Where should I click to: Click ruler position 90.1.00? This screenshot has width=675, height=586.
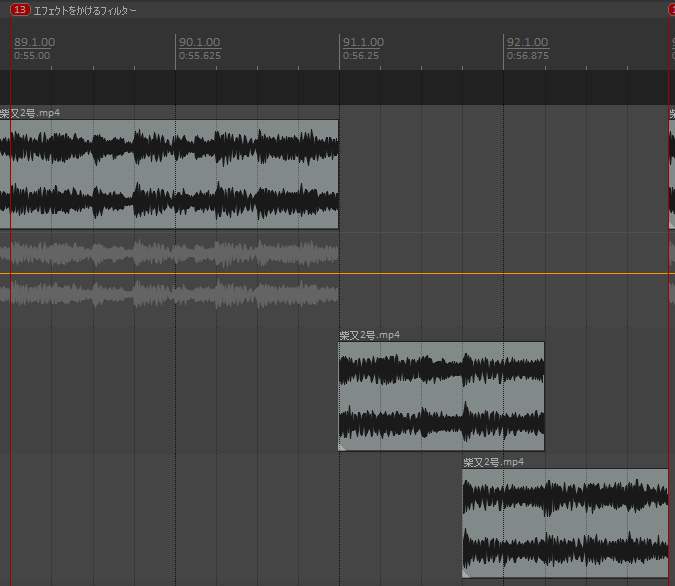[198, 42]
